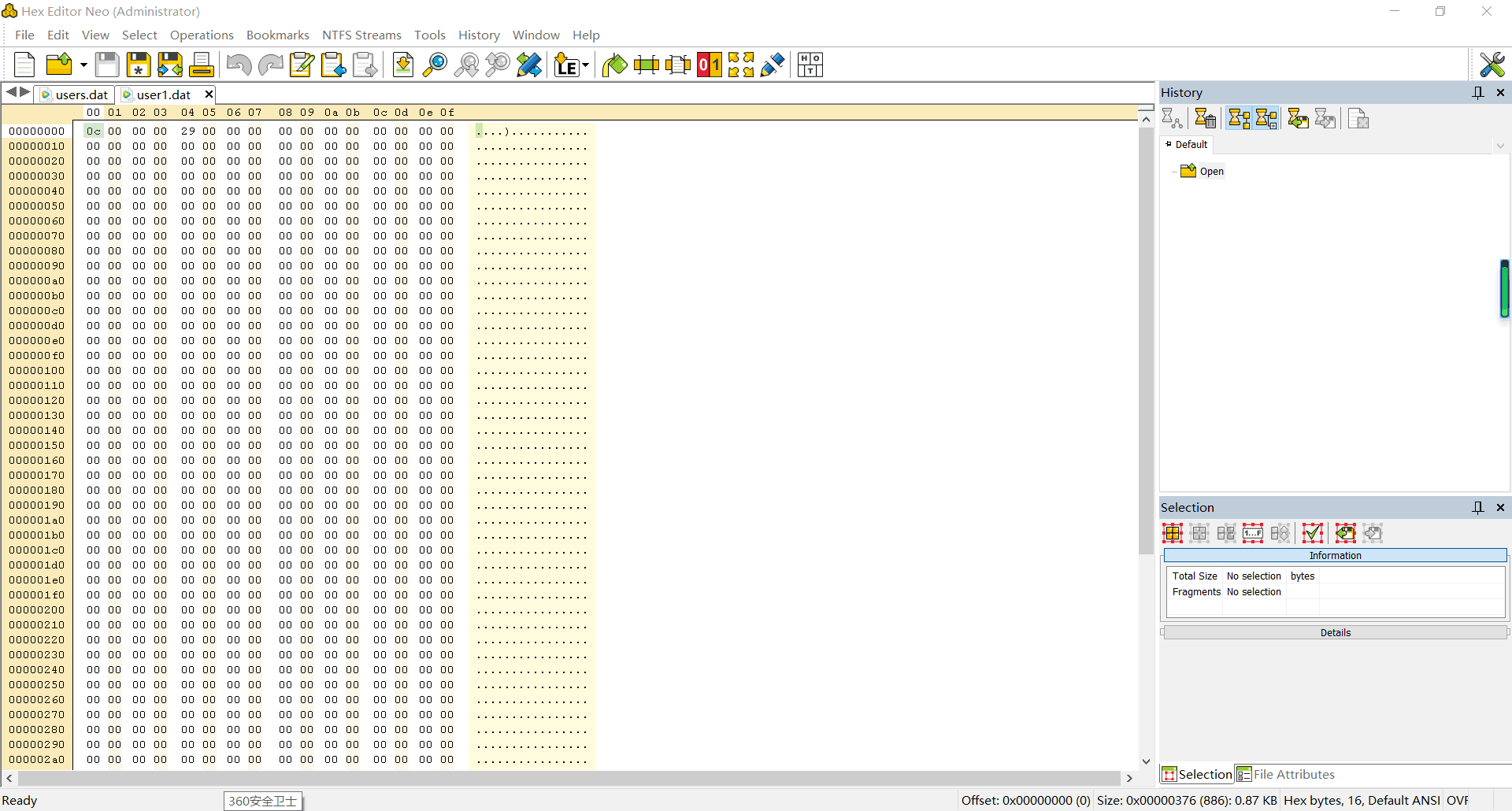Click the green checkmark selection icon

click(1313, 533)
